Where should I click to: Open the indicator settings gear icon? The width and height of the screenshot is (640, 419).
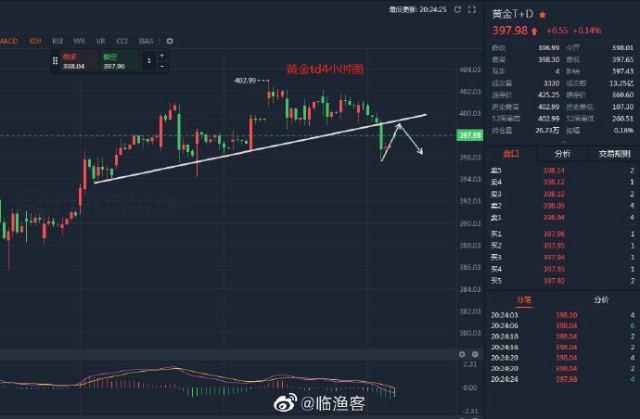coord(170,41)
